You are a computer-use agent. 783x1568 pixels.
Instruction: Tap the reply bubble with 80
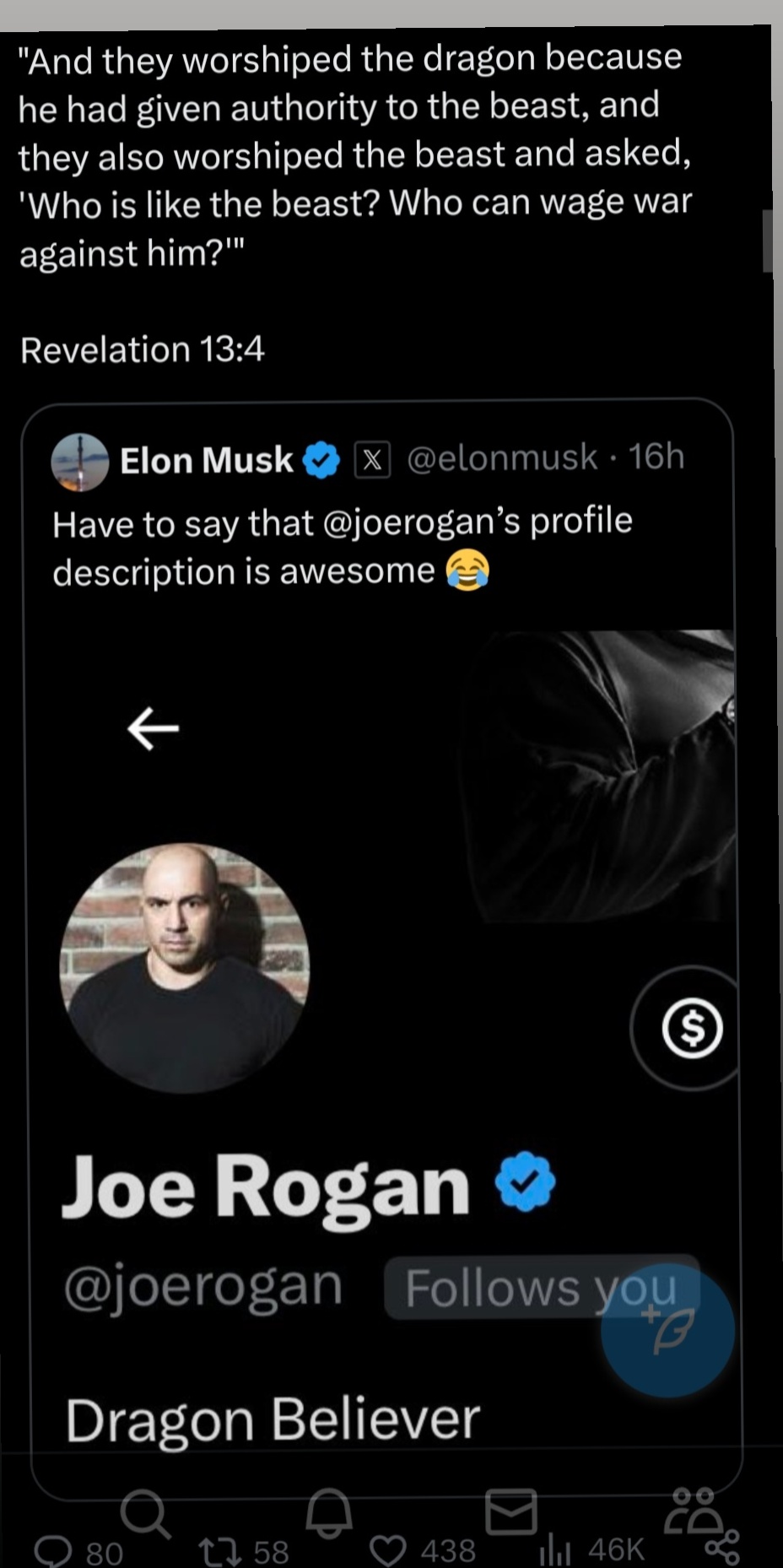78,1551
